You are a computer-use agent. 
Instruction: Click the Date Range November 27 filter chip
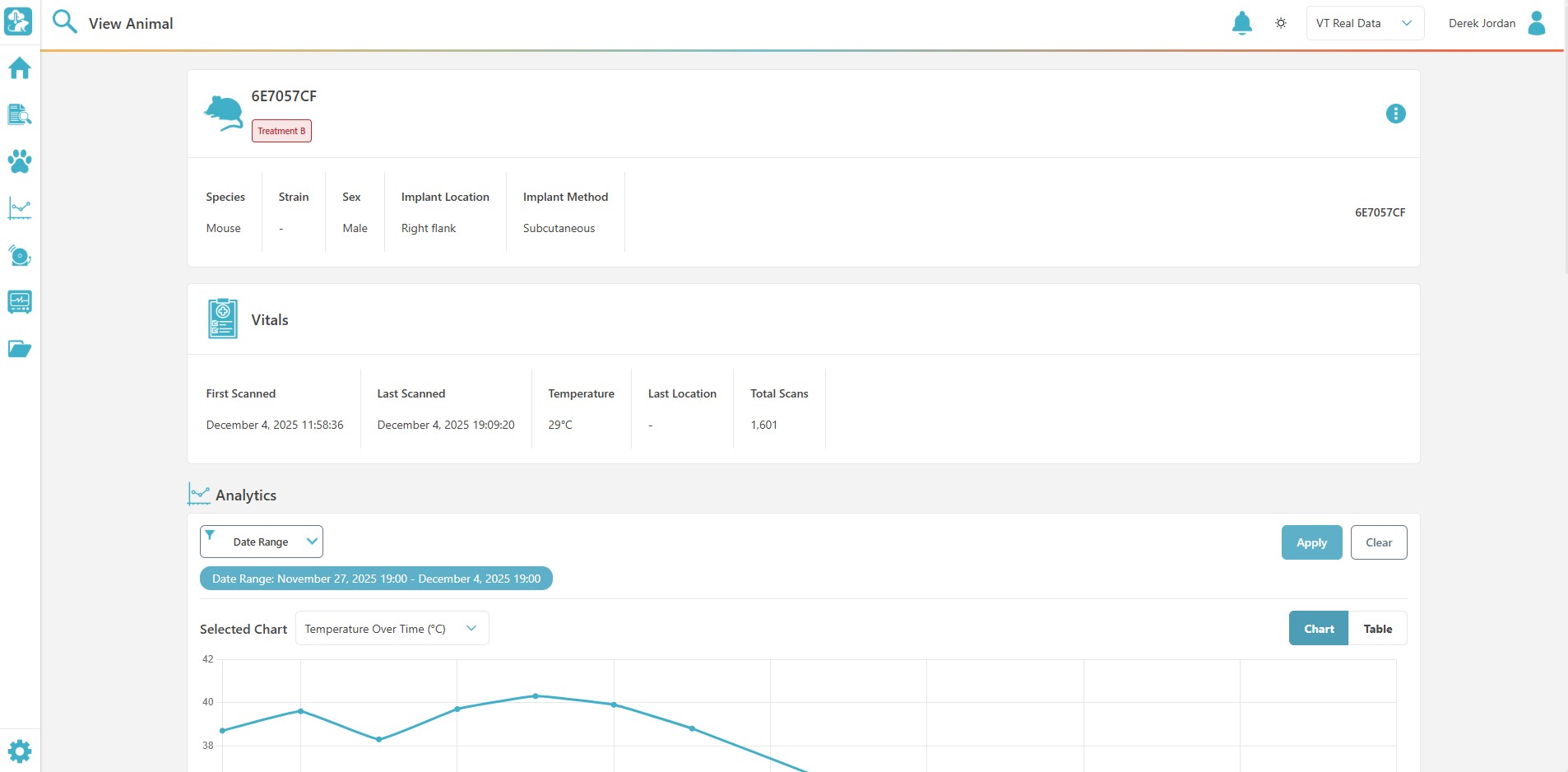(x=376, y=579)
